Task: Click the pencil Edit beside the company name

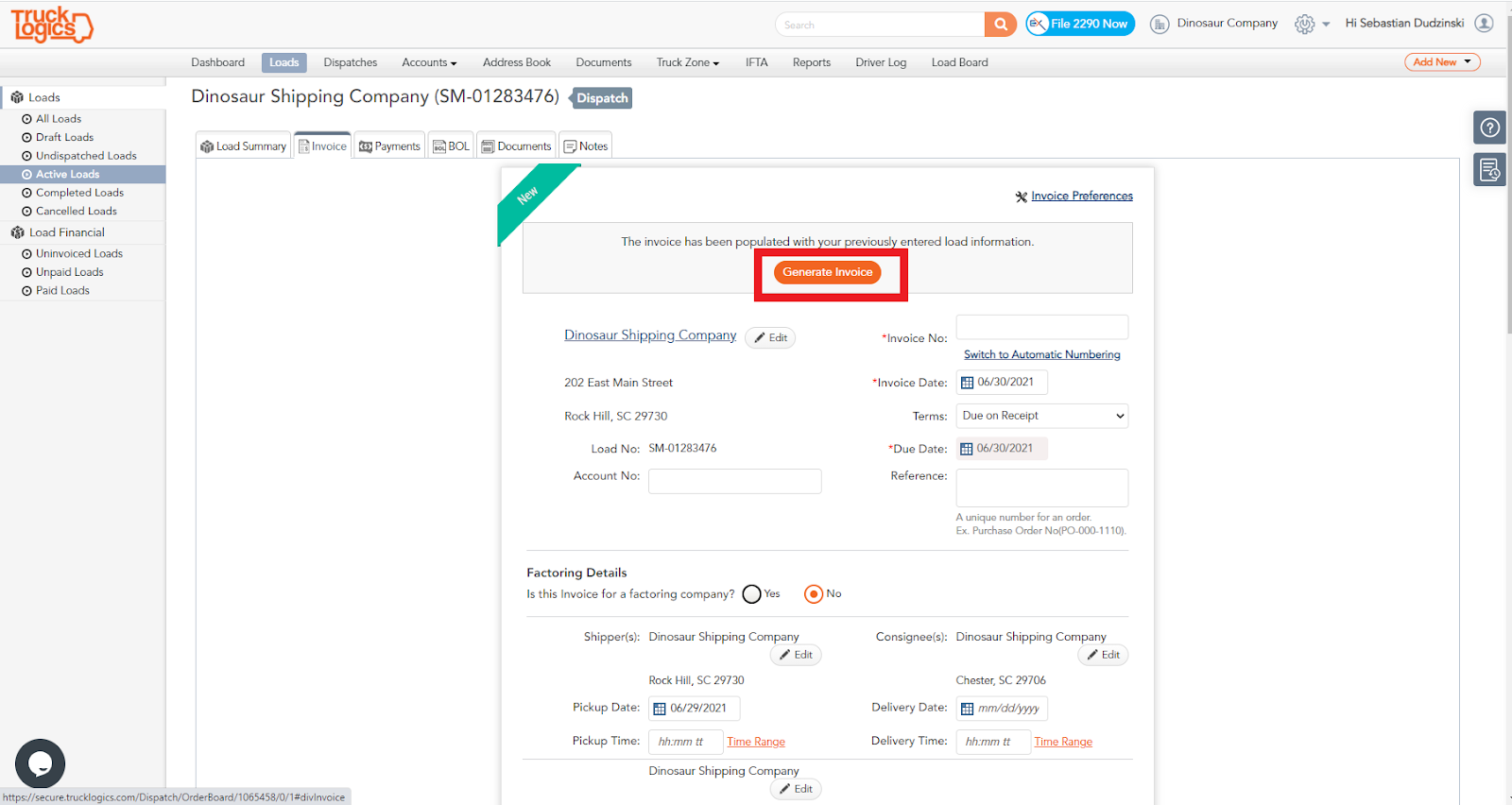Action: [770, 338]
